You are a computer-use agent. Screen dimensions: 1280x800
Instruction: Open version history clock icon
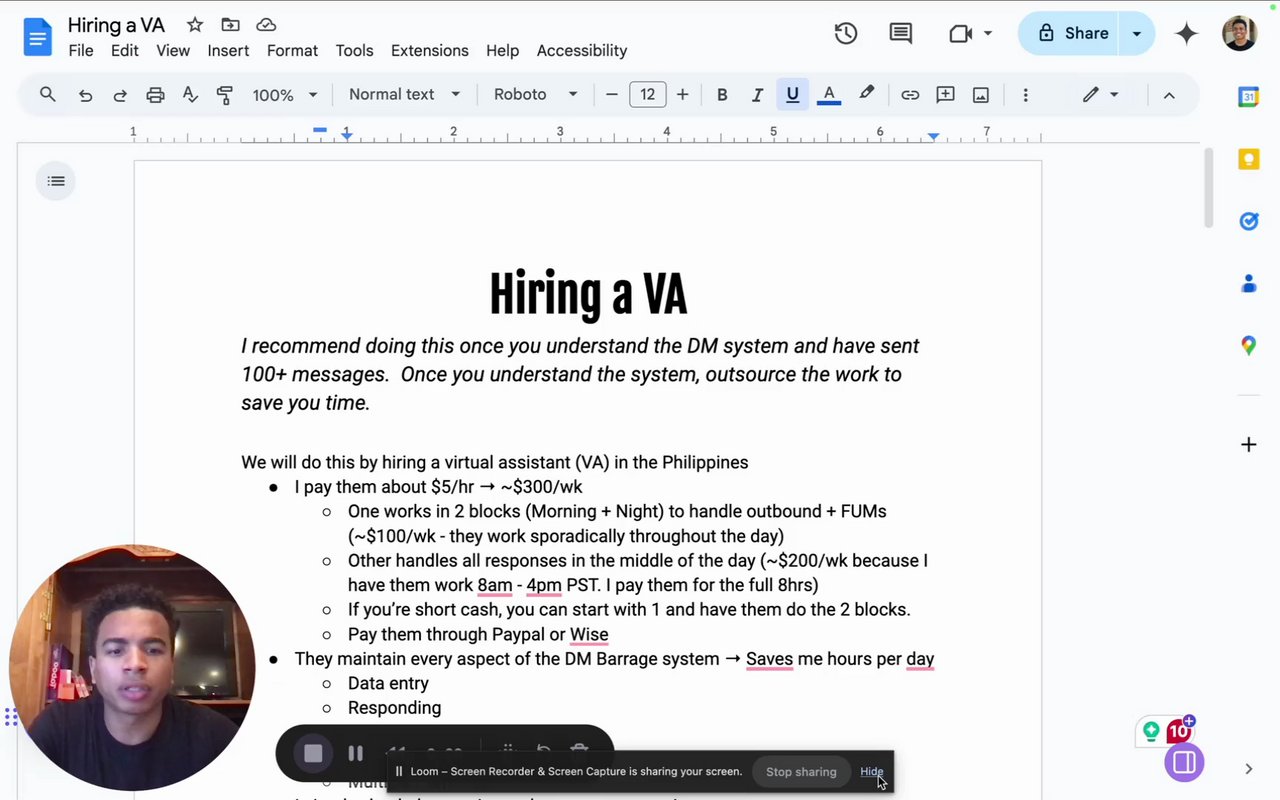point(846,33)
